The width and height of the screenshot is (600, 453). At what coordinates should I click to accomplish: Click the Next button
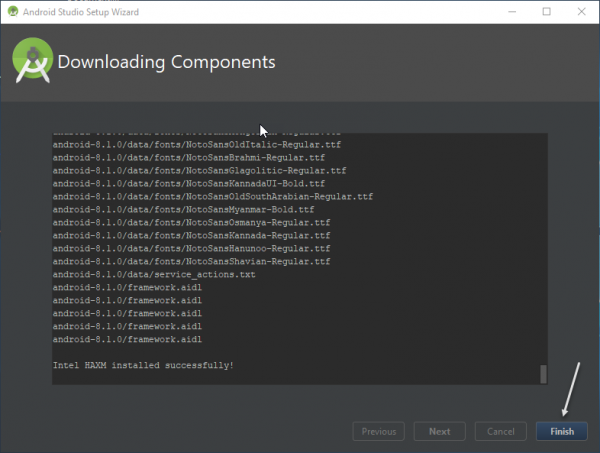click(x=439, y=431)
